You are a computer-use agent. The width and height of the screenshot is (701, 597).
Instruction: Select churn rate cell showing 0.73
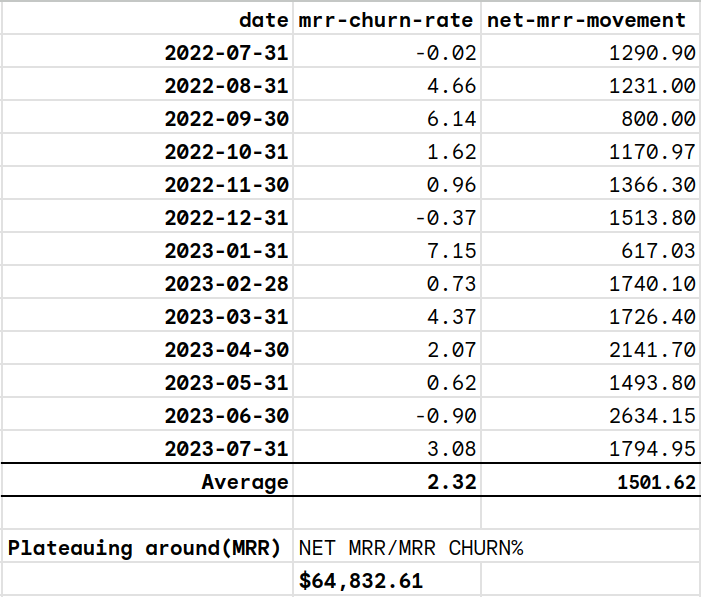tap(387, 283)
